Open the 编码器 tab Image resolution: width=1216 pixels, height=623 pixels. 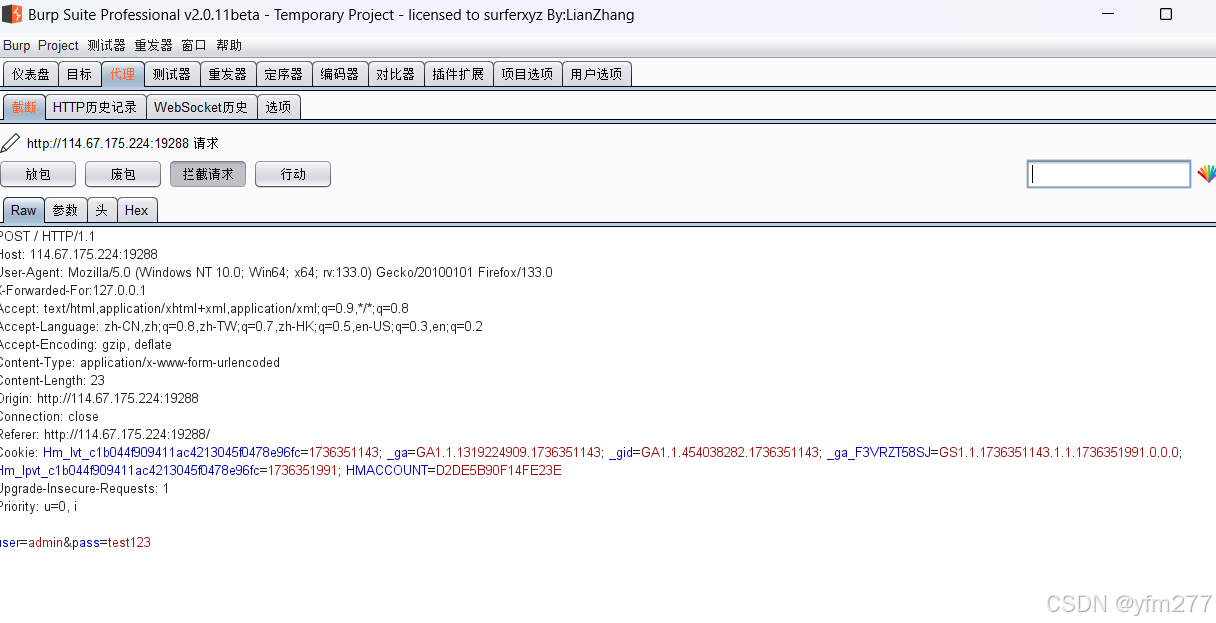tap(340, 74)
